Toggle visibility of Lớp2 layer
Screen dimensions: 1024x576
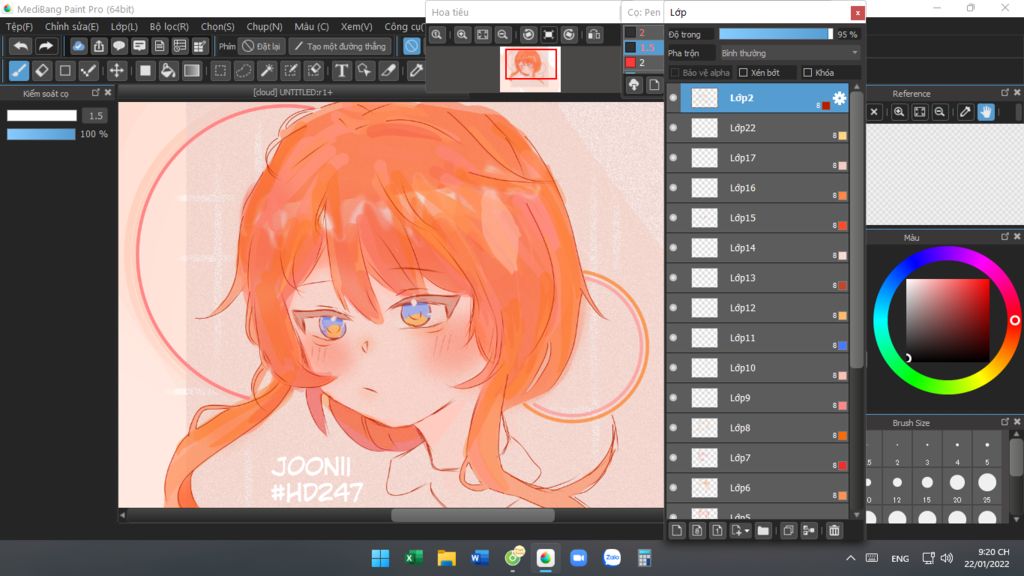pos(673,98)
